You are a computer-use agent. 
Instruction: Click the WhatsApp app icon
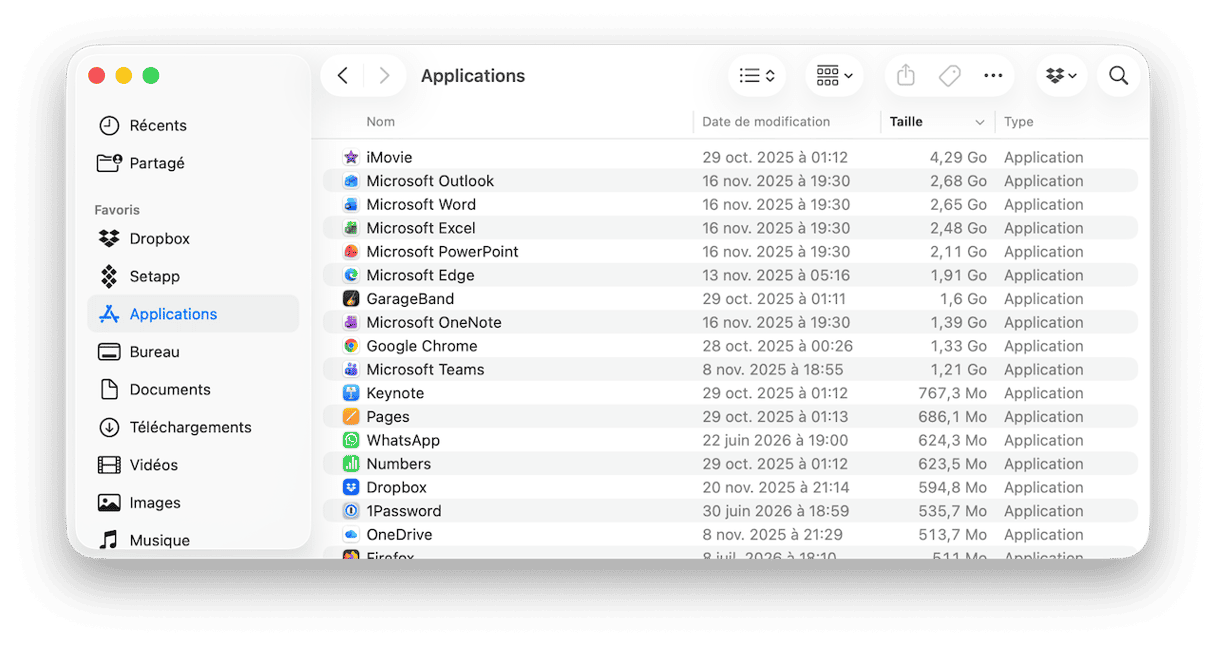[x=351, y=440]
